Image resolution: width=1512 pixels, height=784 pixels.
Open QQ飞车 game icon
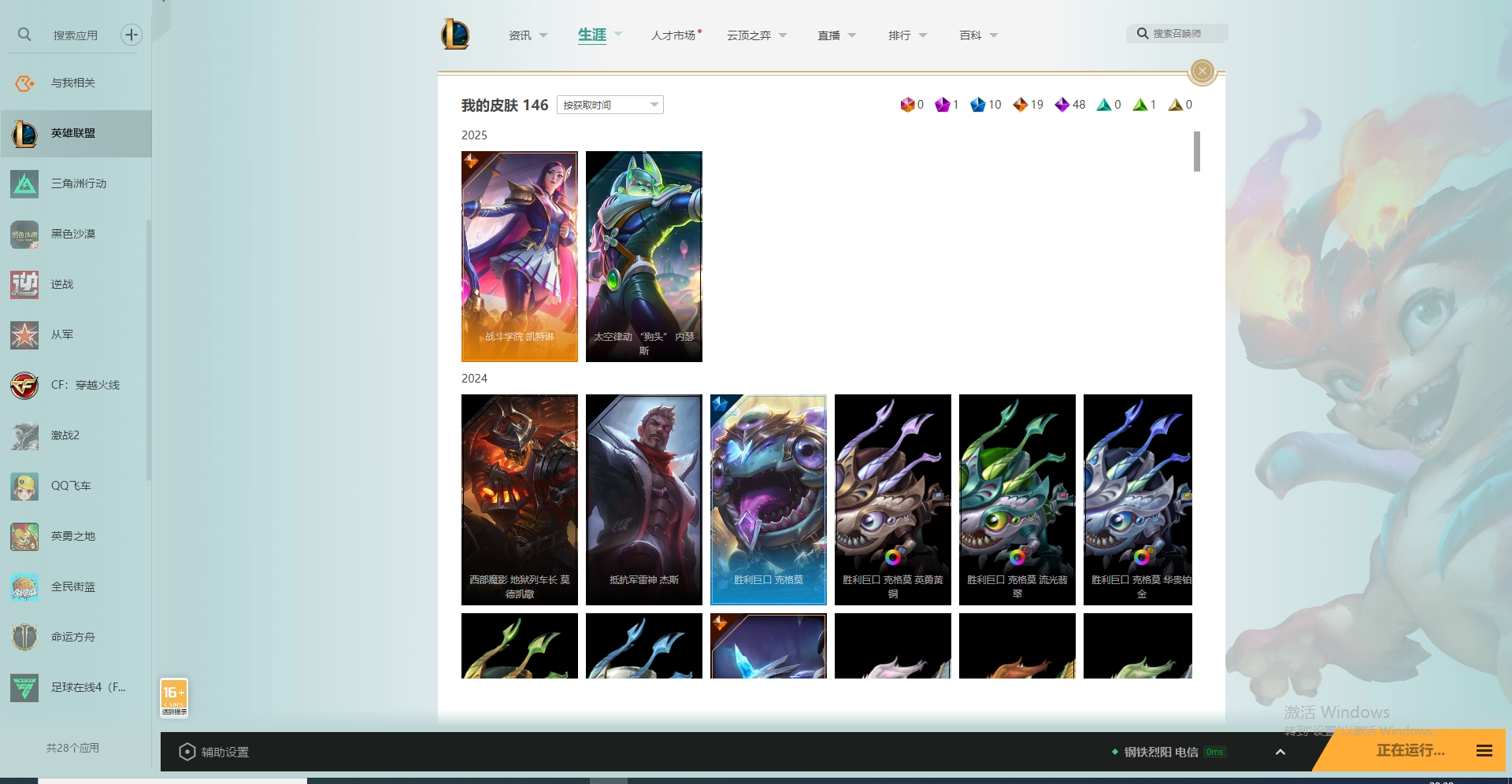24,486
